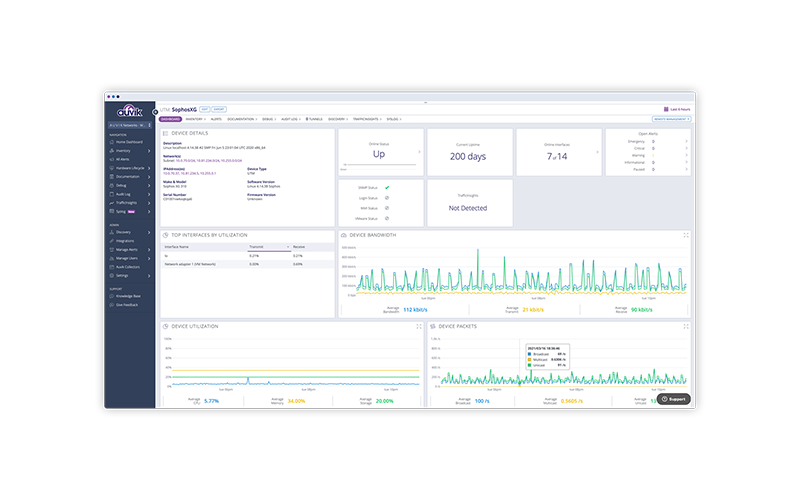This screenshot has width=800, height=500.
Task: Click the Export button beside SophosXG
Action: 219,108
